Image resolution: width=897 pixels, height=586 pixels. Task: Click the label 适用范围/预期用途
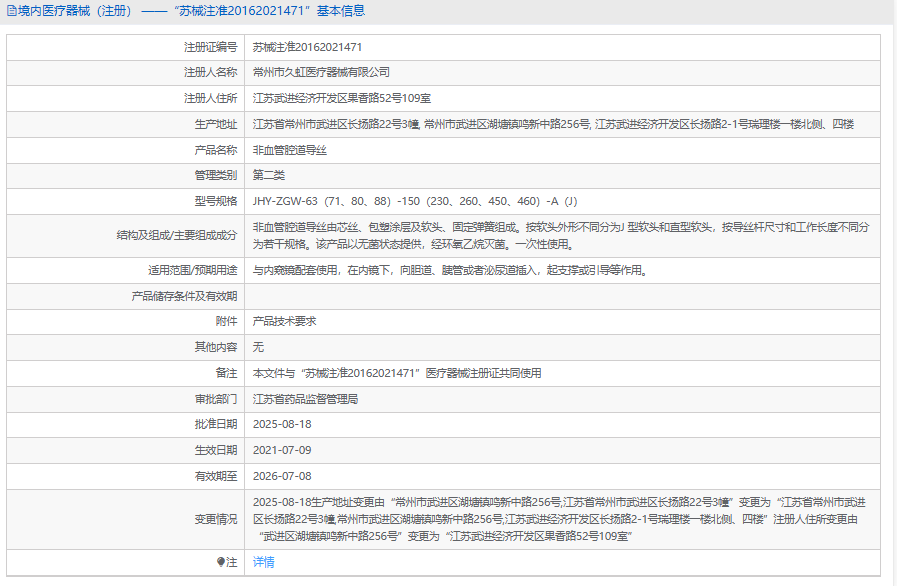click(x=192, y=270)
